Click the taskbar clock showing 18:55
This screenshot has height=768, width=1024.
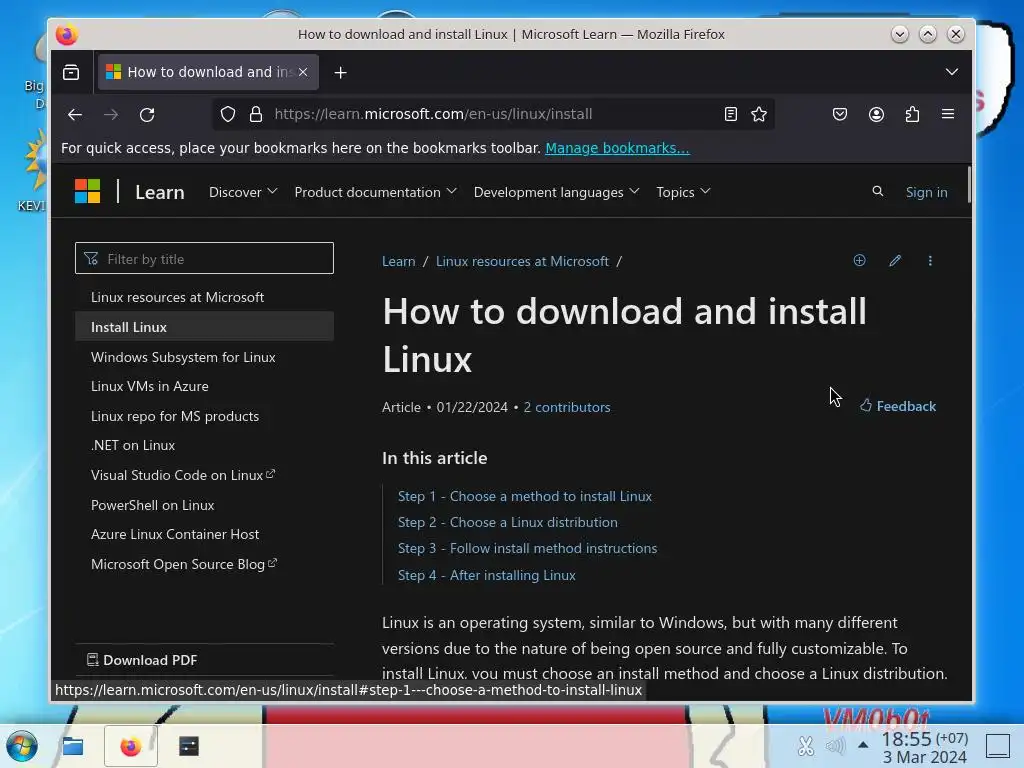924,747
